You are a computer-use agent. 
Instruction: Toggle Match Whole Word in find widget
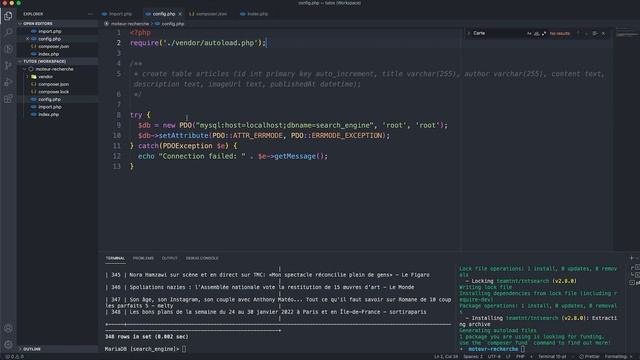536,33
